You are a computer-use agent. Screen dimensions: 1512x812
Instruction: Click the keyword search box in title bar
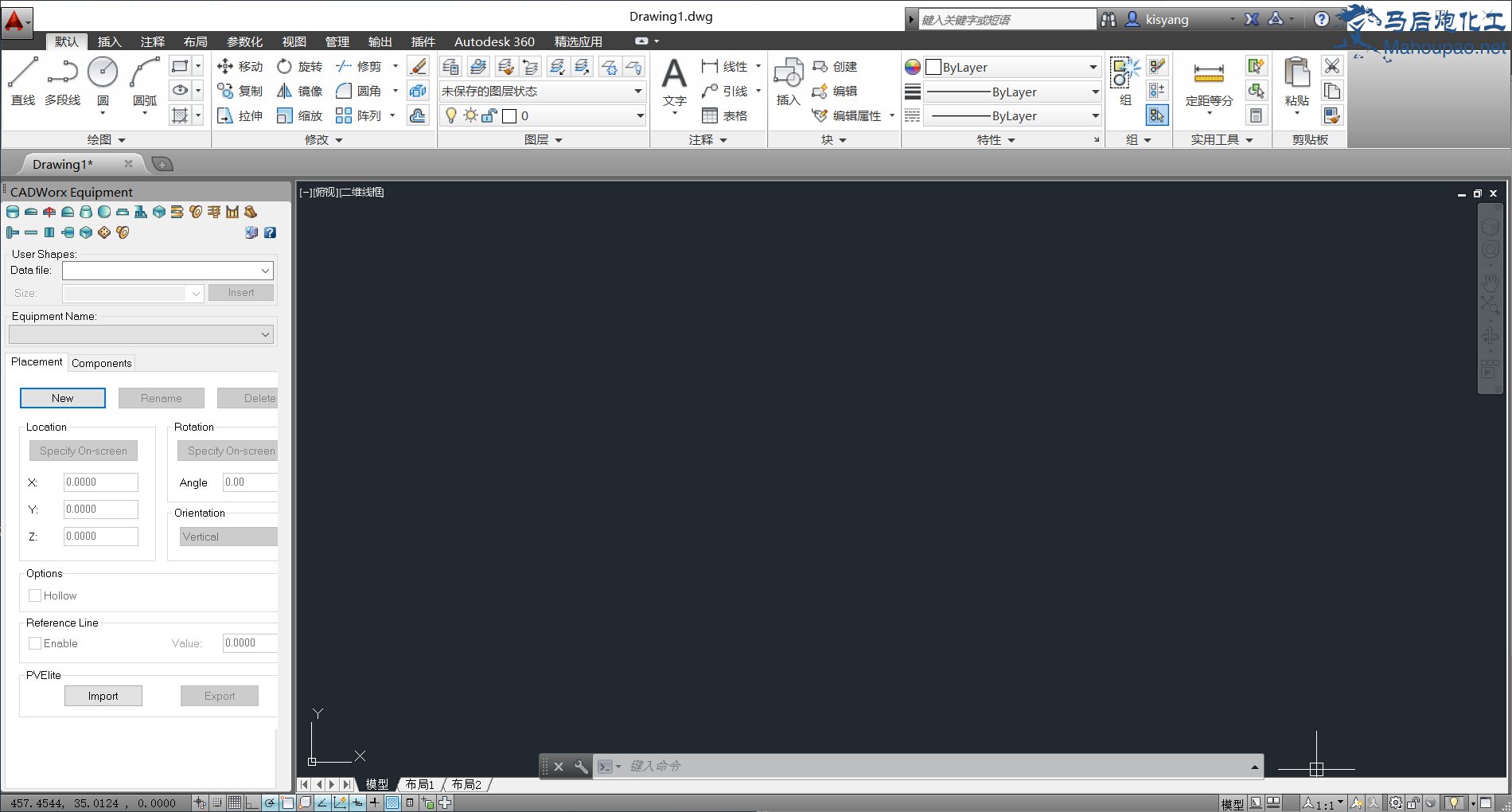(1007, 20)
